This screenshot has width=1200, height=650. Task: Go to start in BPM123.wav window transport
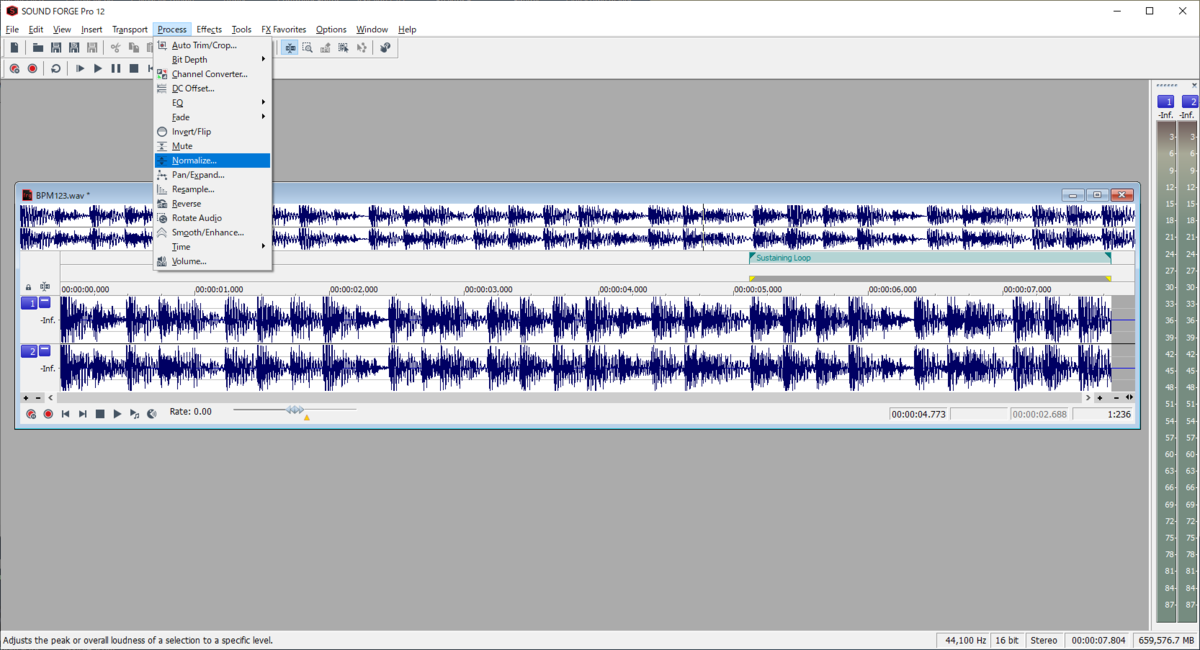66,413
